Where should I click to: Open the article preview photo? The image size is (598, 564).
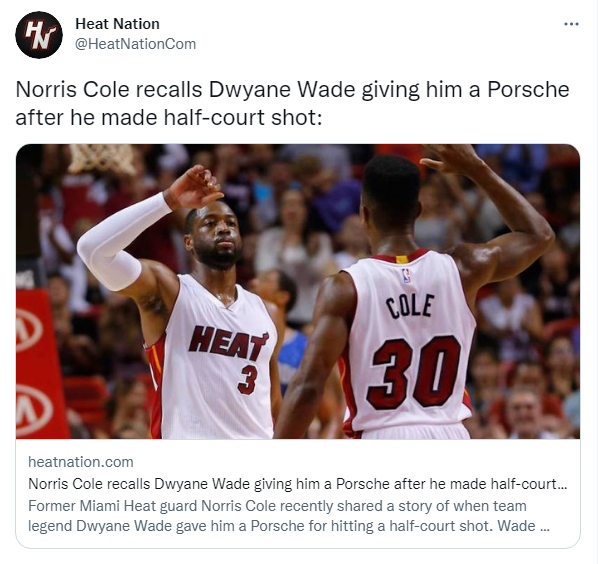click(298, 291)
